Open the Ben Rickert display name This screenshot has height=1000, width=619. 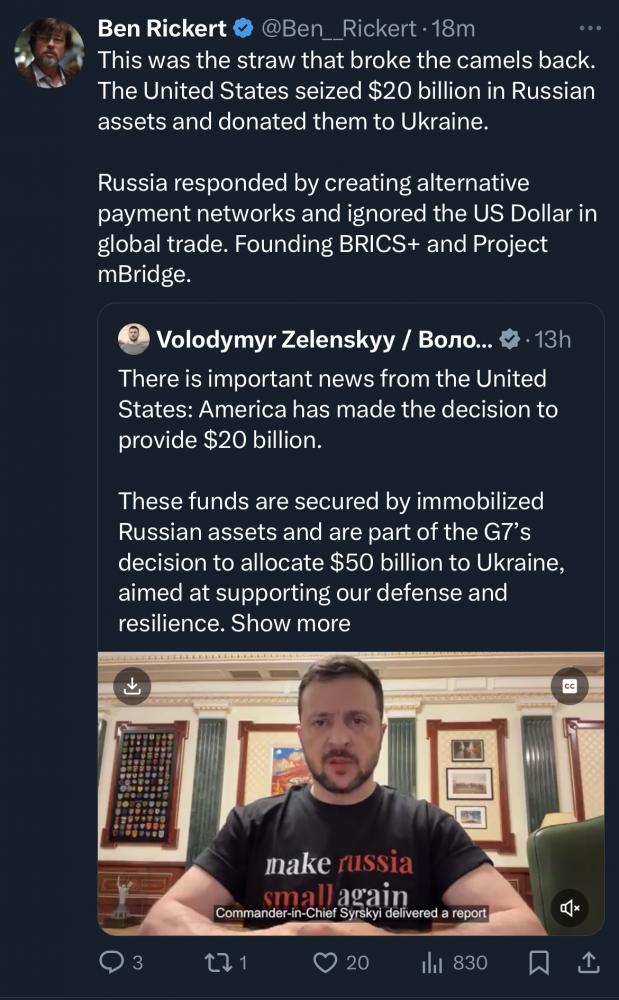(162, 30)
